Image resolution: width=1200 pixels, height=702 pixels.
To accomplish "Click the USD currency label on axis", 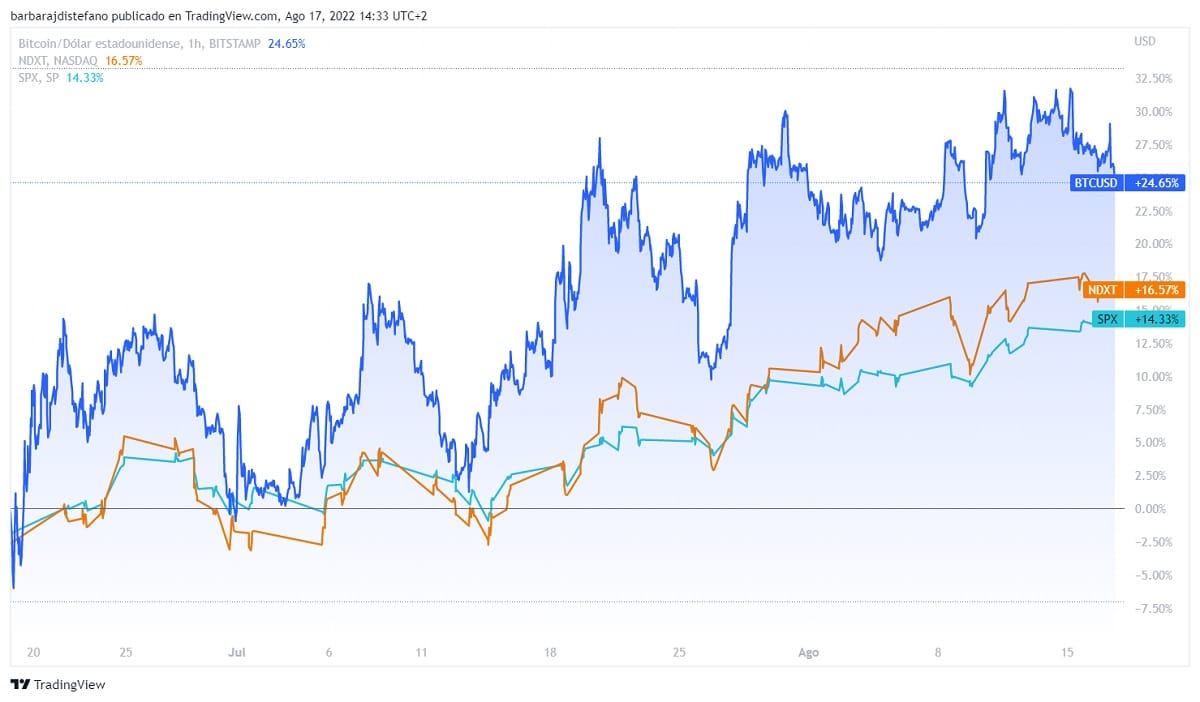I will 1145,41.
